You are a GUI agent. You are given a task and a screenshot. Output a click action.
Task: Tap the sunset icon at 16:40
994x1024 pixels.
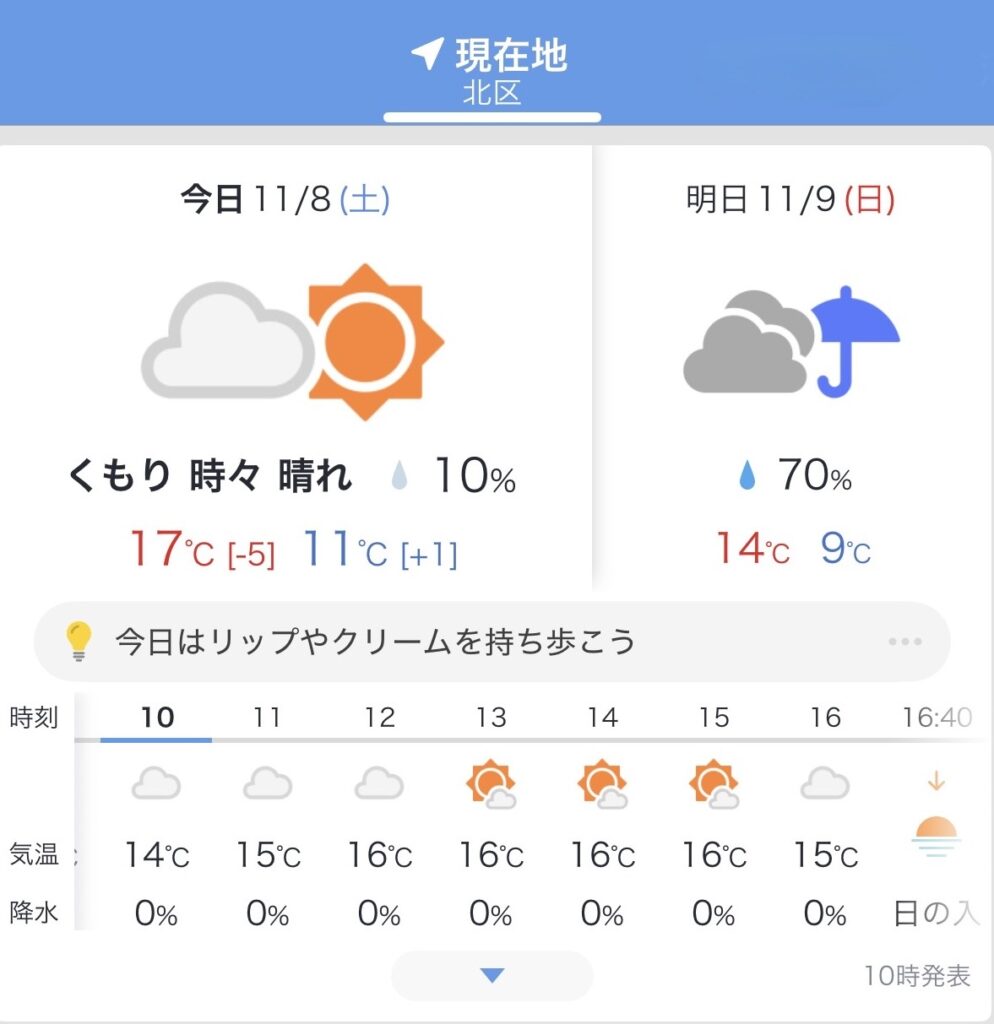click(x=936, y=837)
